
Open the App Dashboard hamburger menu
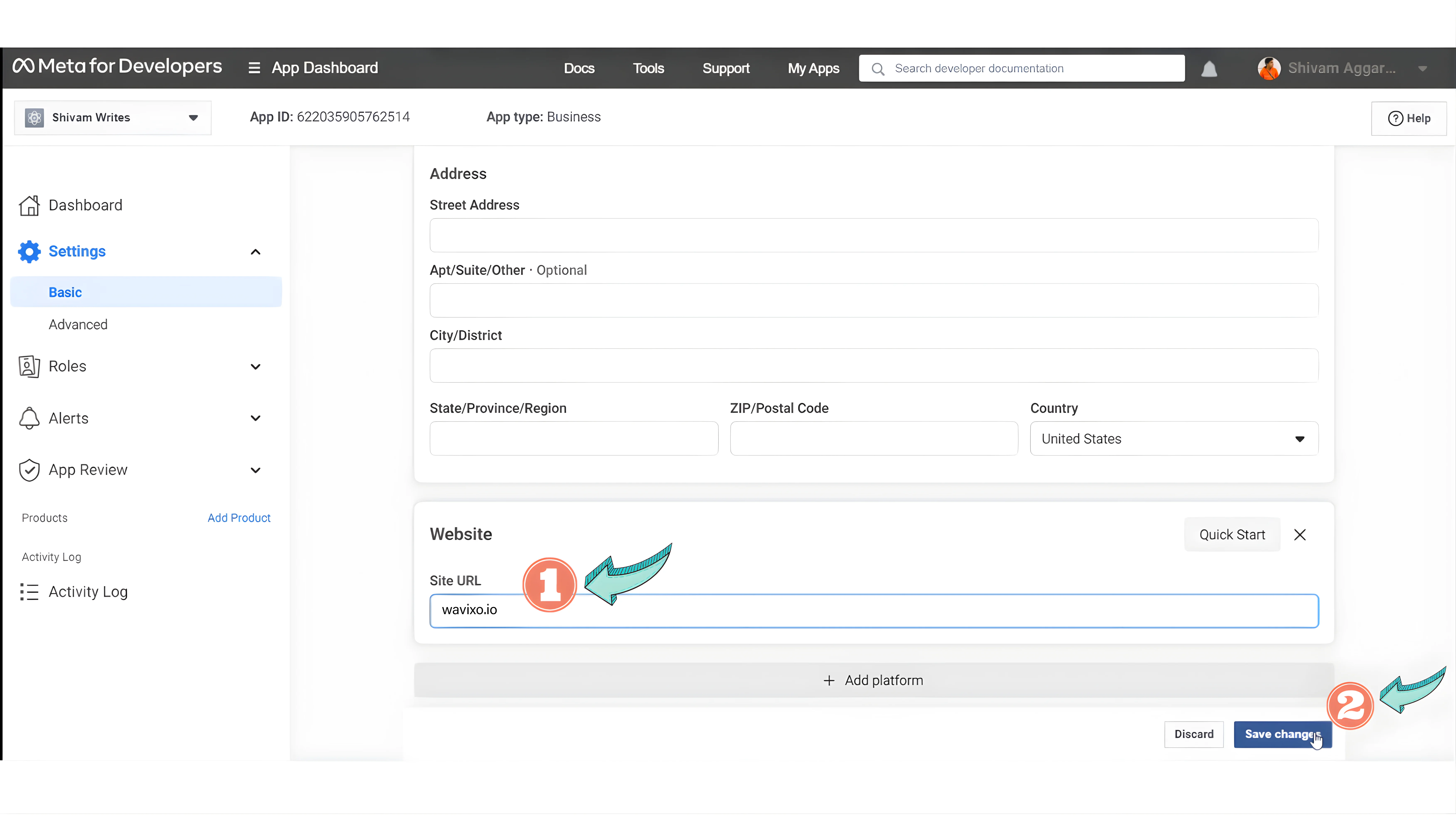(254, 68)
